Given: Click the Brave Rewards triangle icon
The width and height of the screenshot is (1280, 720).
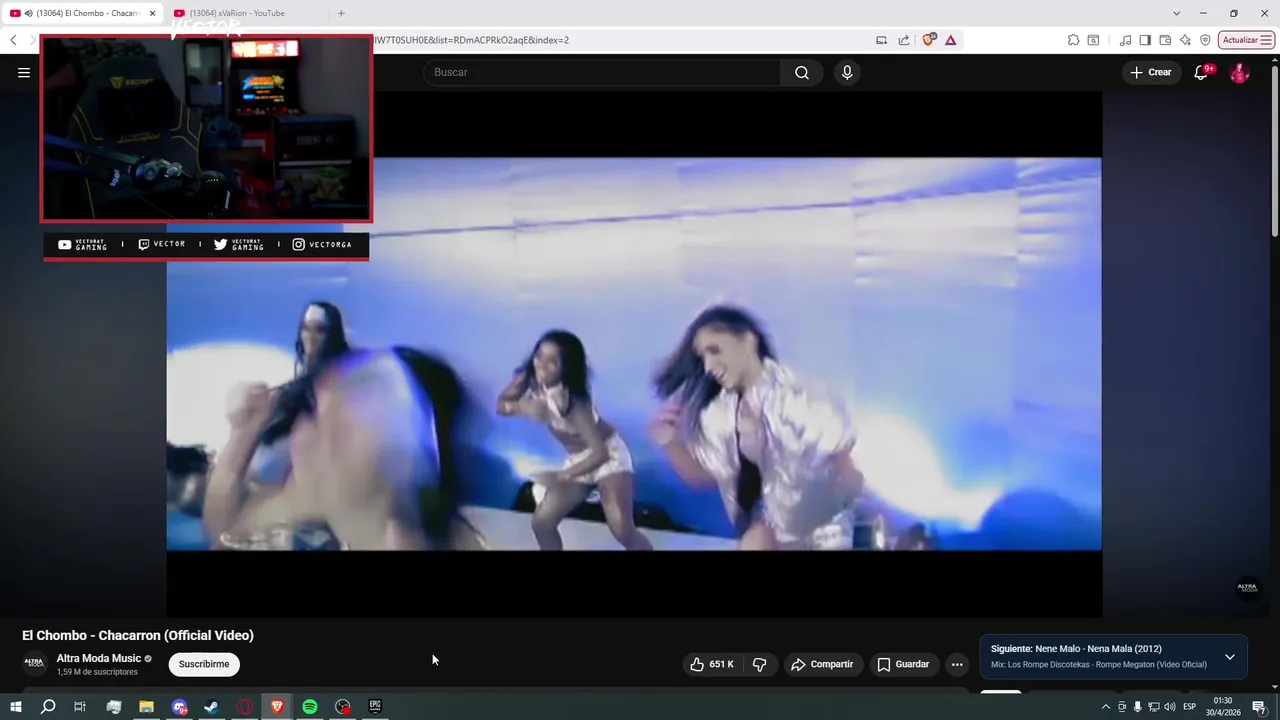Looking at the screenshot, I should point(950,40).
